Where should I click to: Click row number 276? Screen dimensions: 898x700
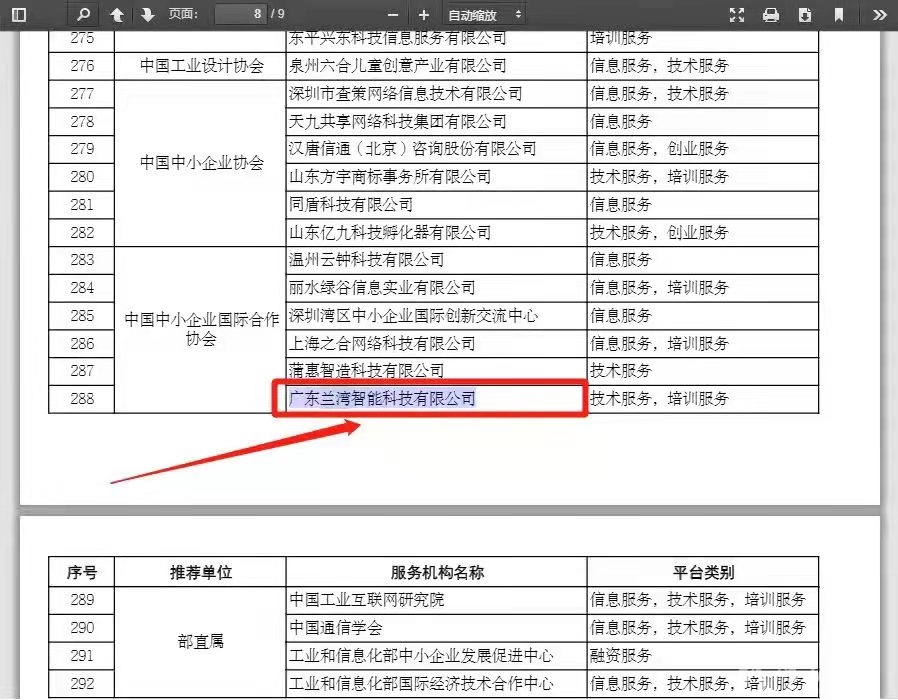[x=82, y=66]
